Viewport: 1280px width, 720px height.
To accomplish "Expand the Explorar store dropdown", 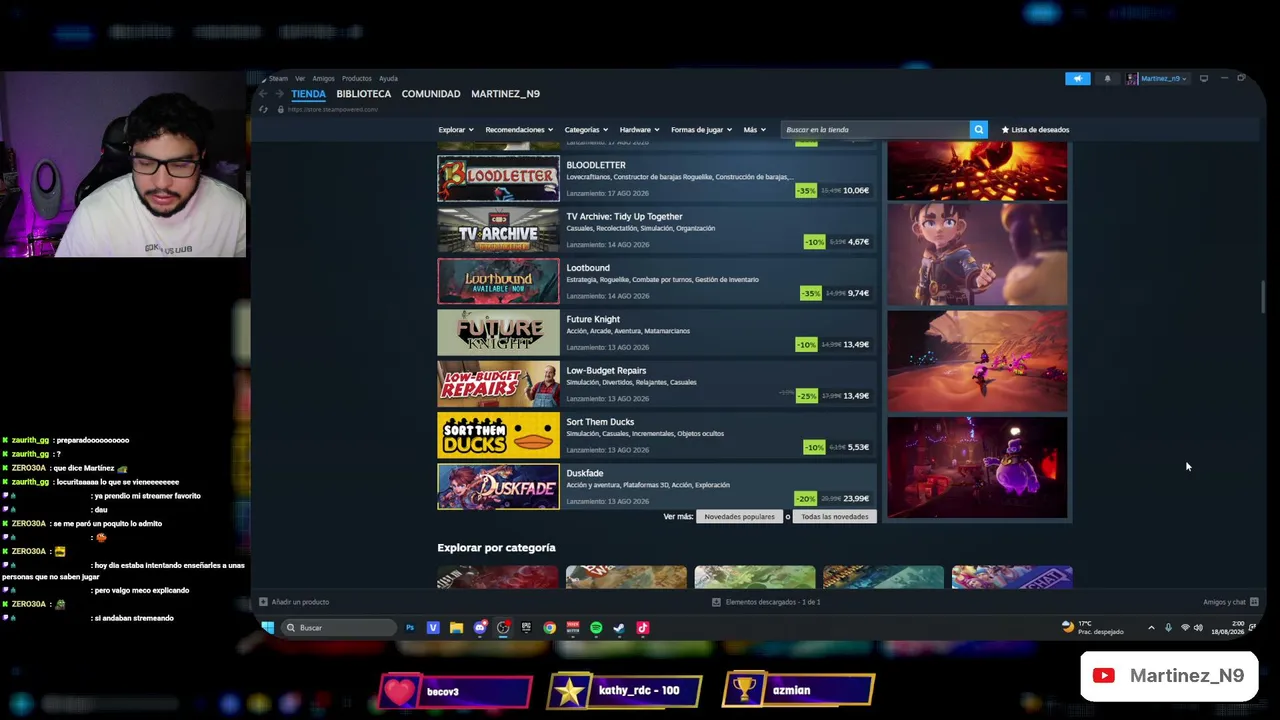I will 454,129.
